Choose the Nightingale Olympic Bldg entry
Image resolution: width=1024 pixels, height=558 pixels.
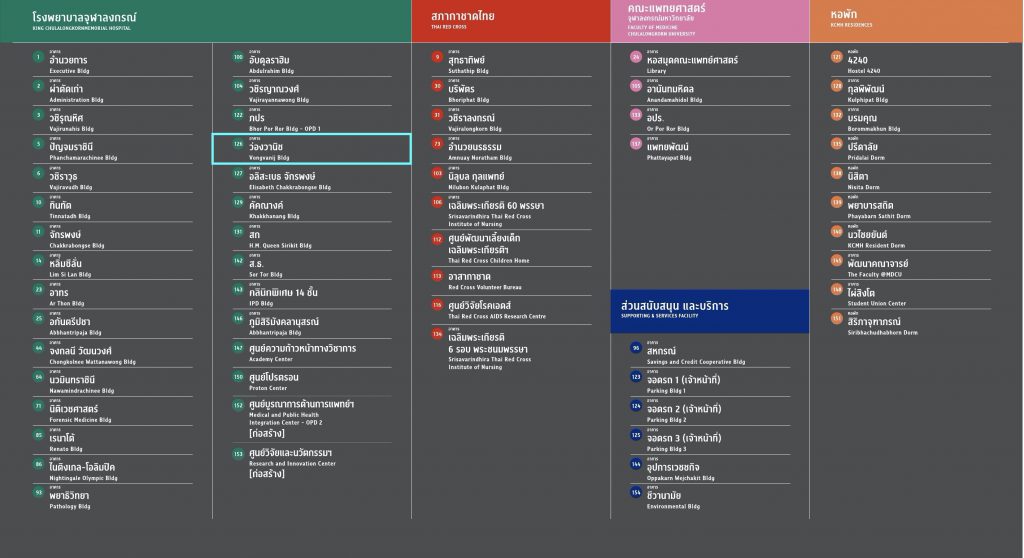112,469
